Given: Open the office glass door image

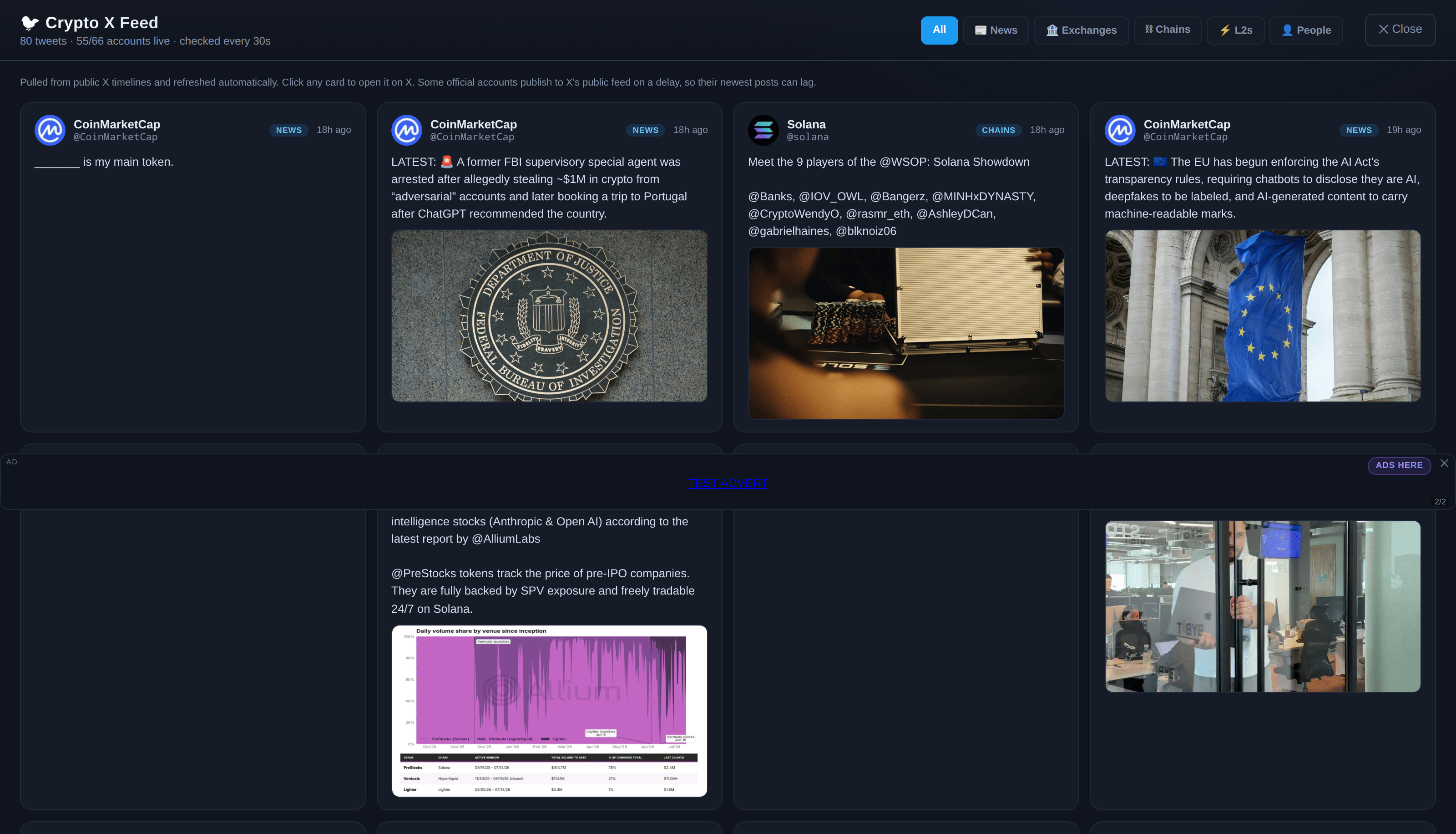Looking at the screenshot, I should point(1262,606).
